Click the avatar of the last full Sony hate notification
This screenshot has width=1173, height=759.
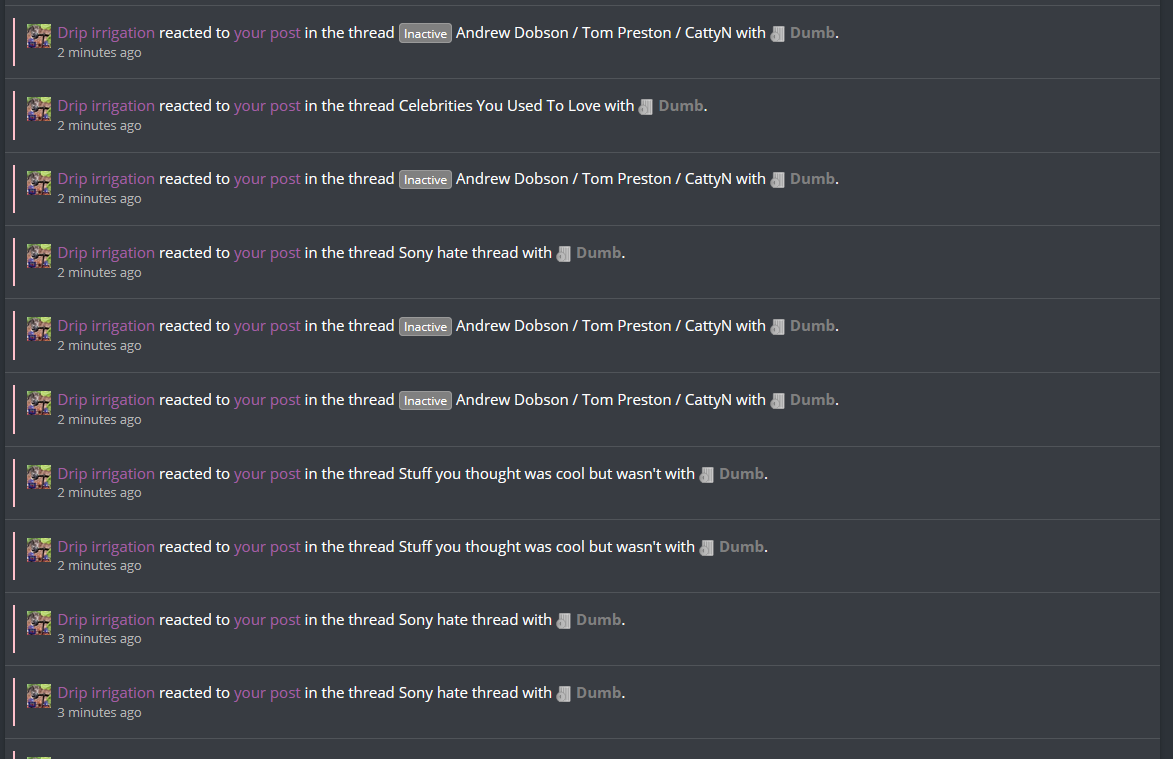coord(39,695)
